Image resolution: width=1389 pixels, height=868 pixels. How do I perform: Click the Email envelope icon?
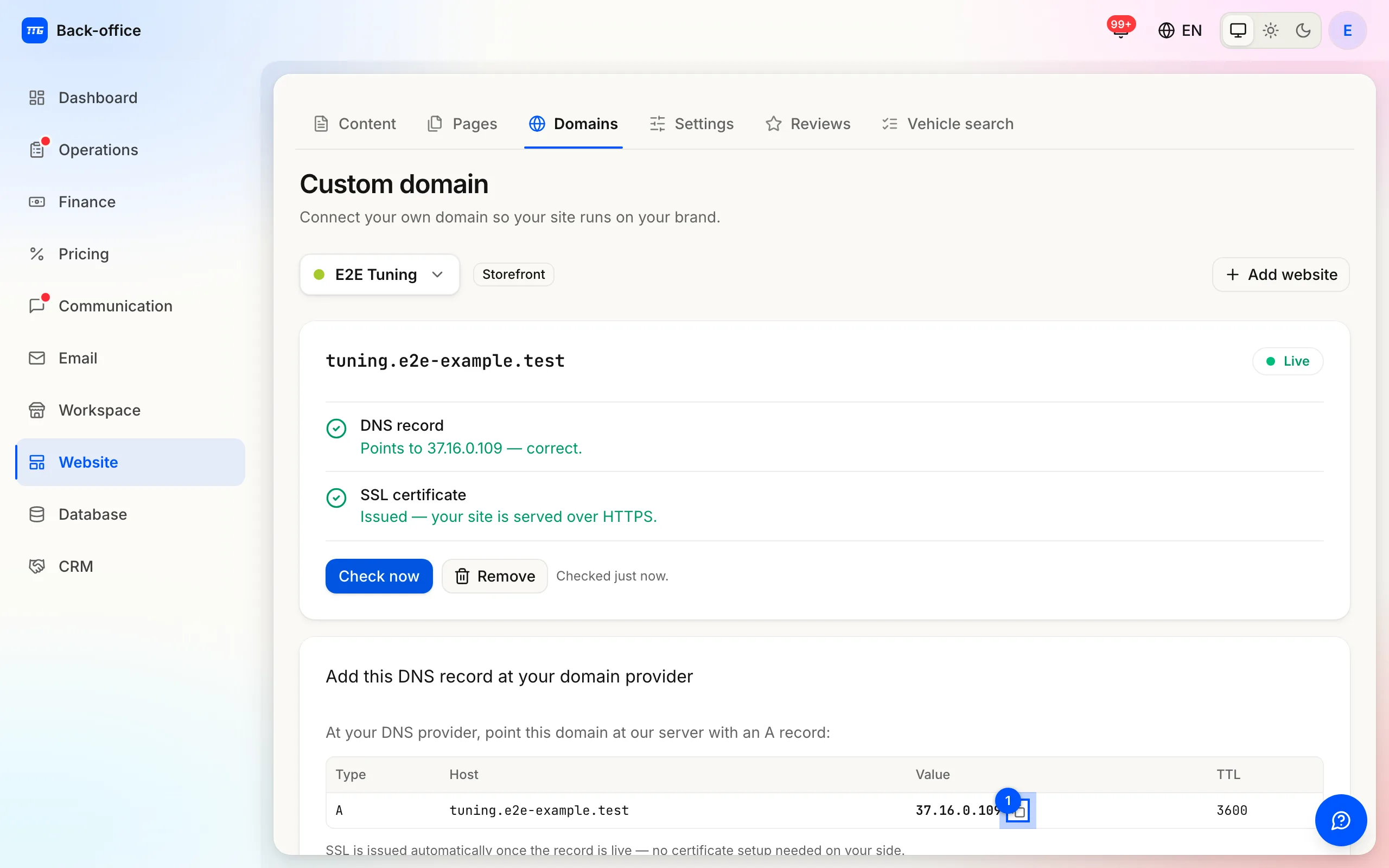(37, 358)
